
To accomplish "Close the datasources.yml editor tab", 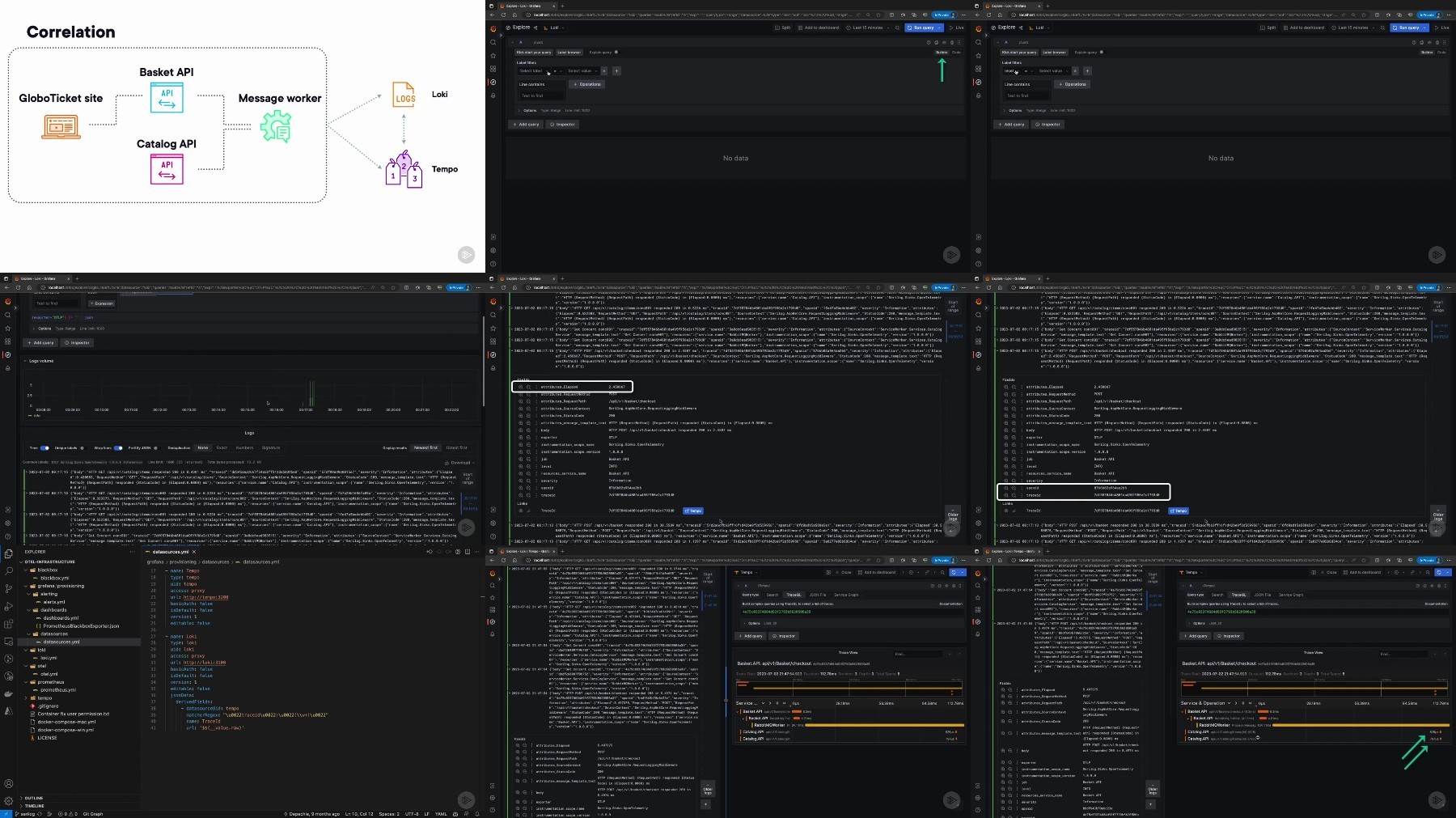I will coord(193,552).
